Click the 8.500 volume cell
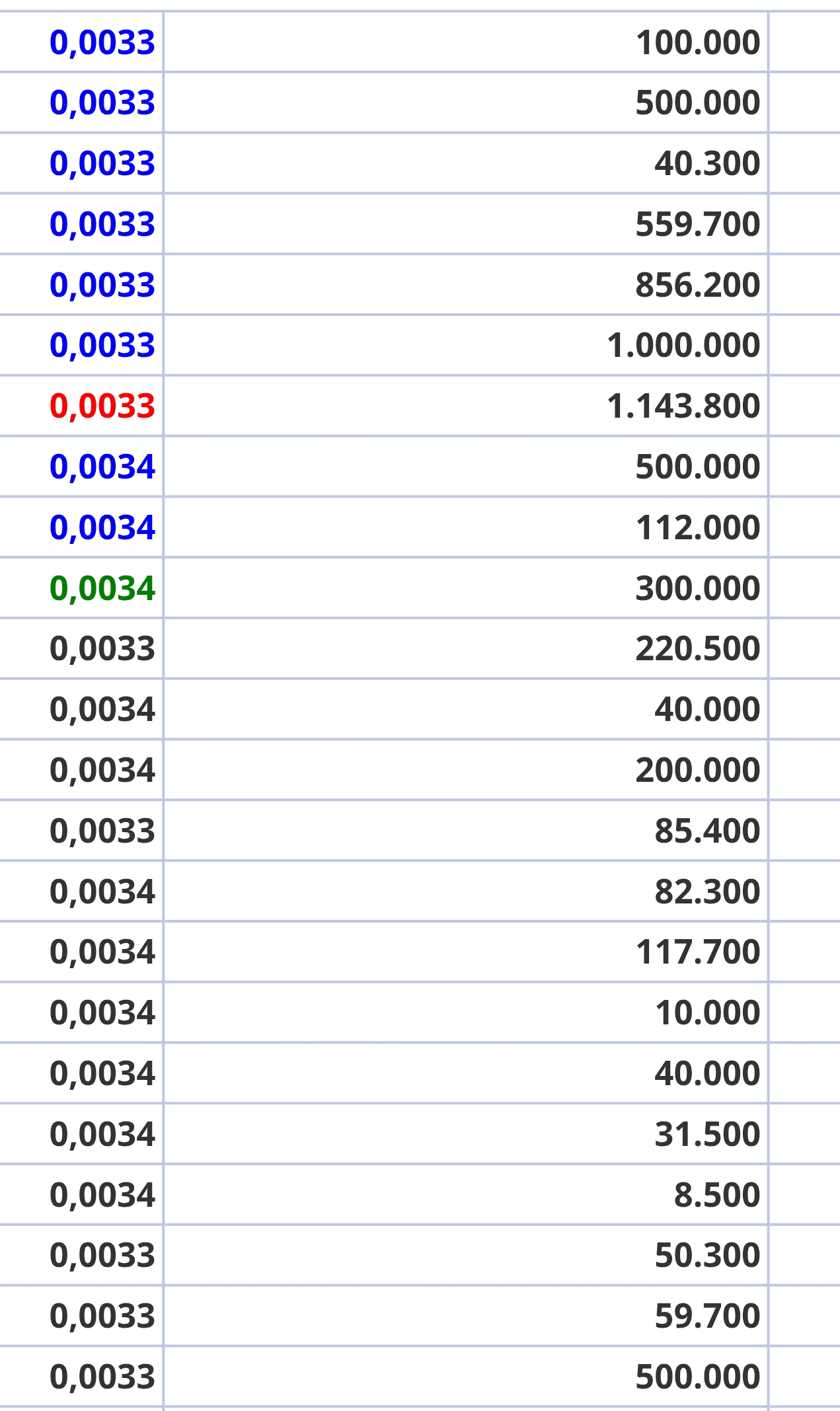 [x=466, y=1195]
